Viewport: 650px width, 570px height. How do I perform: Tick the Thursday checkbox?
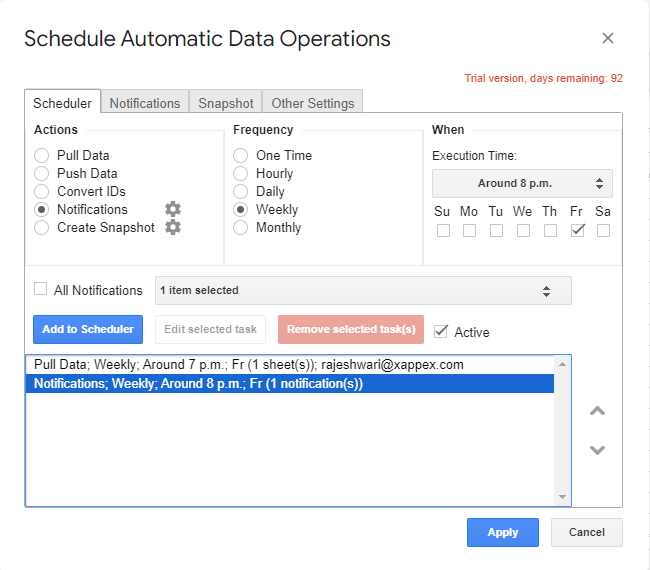point(550,230)
